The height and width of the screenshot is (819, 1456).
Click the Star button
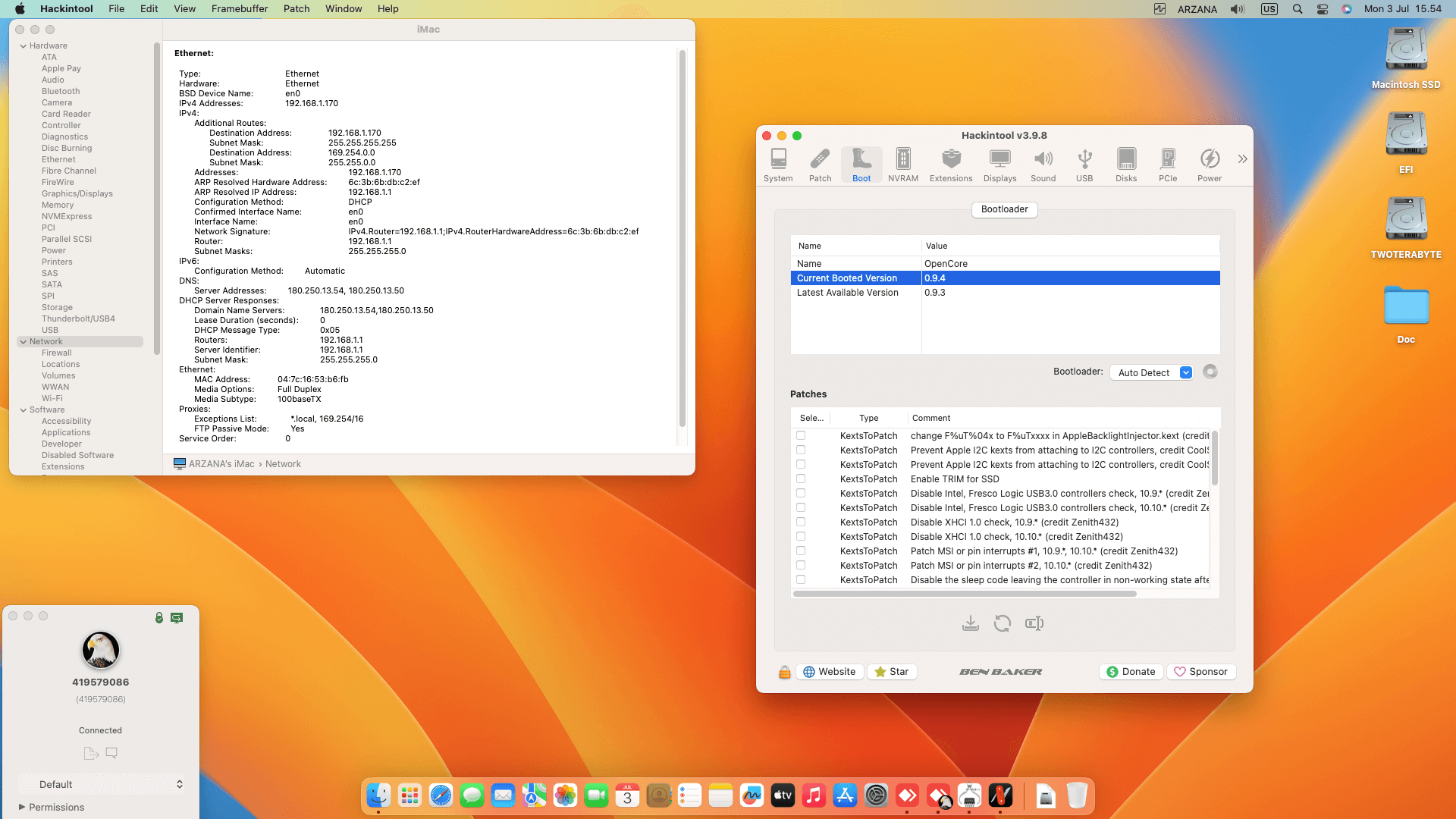(892, 672)
